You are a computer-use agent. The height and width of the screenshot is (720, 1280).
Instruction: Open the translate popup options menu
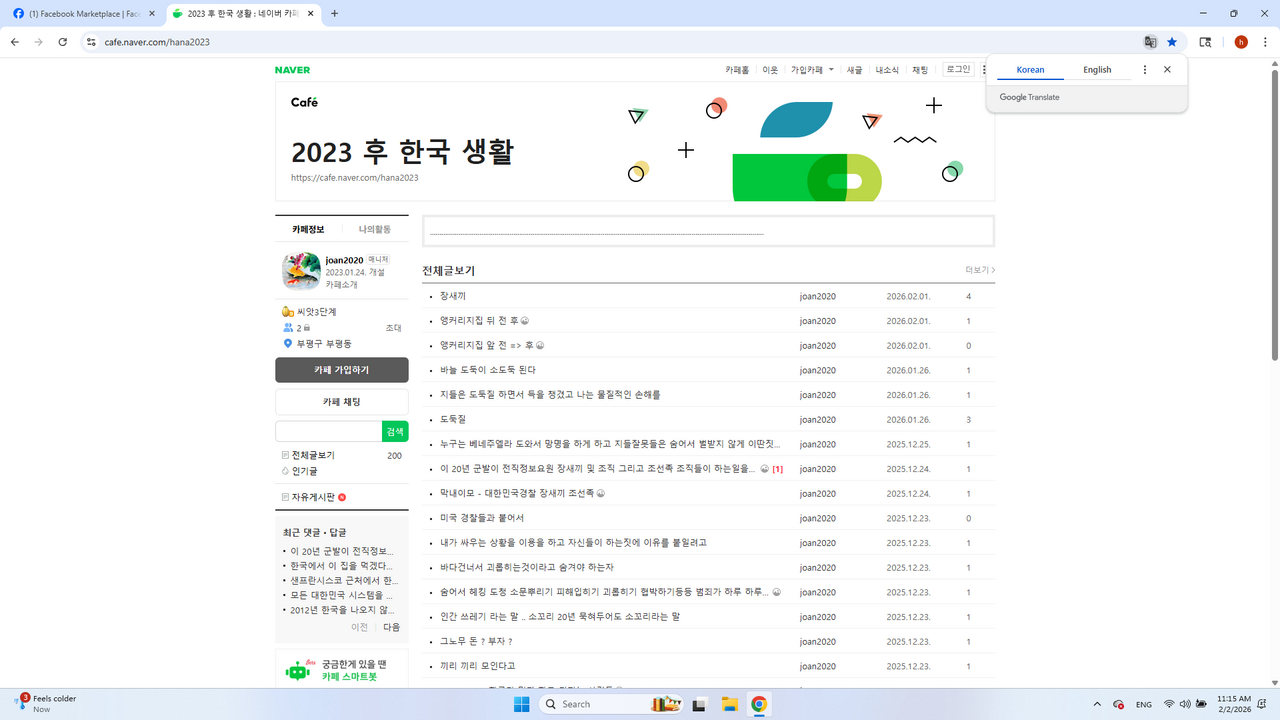click(1145, 70)
